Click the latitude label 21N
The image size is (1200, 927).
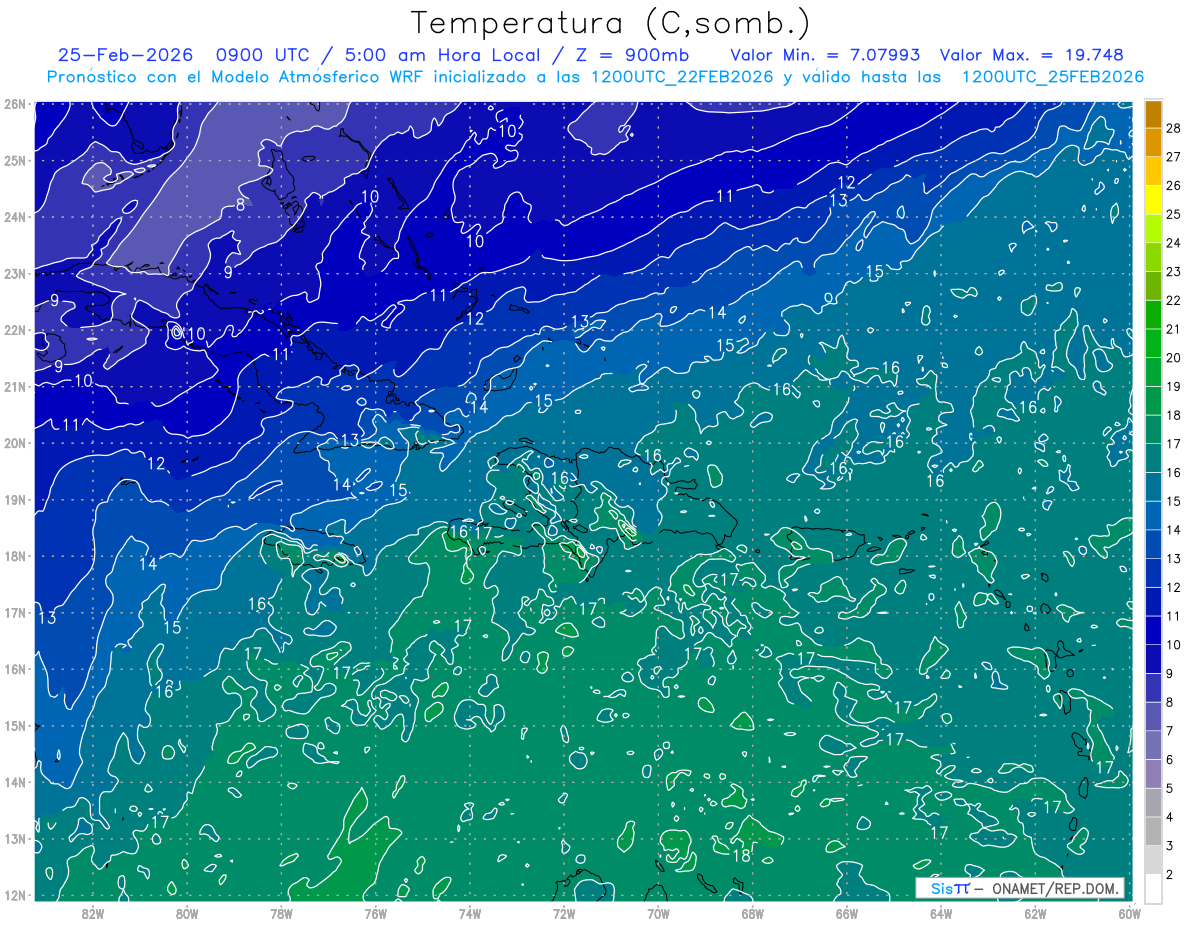[x=14, y=387]
